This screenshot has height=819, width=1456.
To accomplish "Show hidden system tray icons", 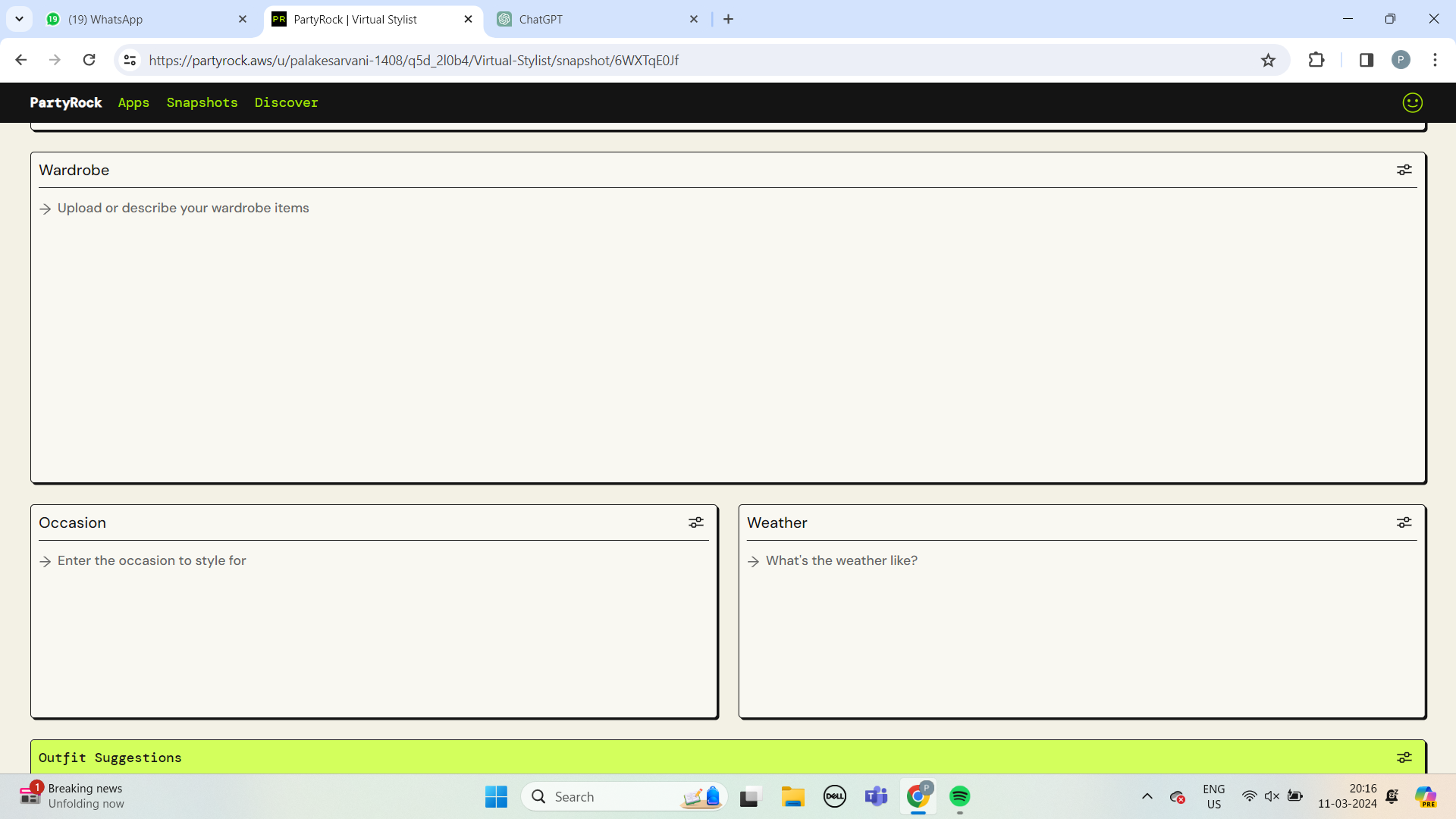I will 1147,796.
